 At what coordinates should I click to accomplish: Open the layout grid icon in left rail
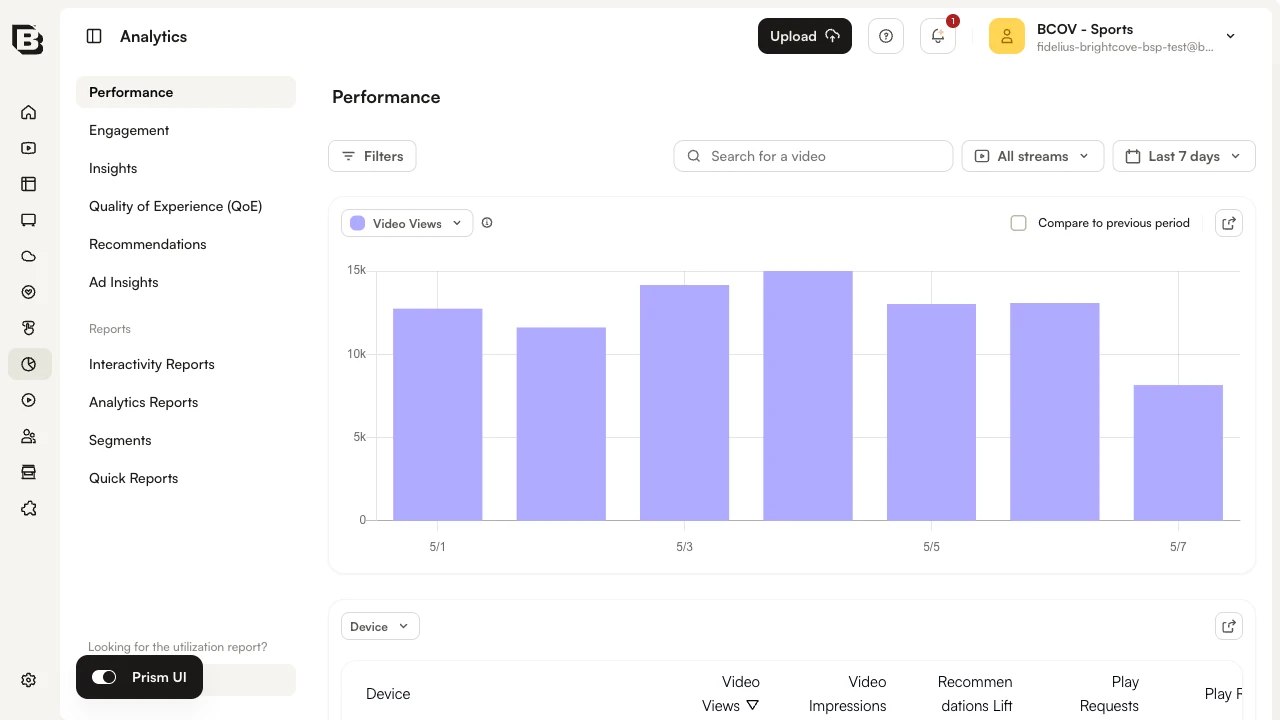point(29,184)
